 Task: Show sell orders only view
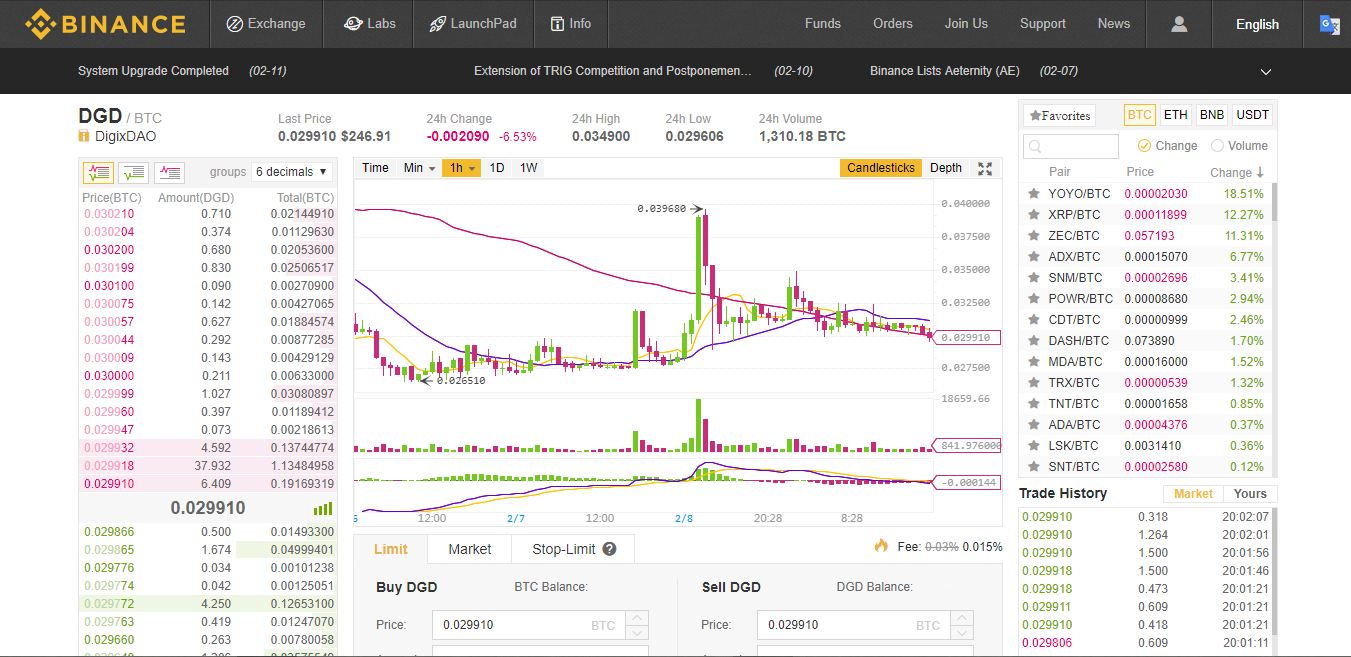pyautogui.click(x=169, y=172)
